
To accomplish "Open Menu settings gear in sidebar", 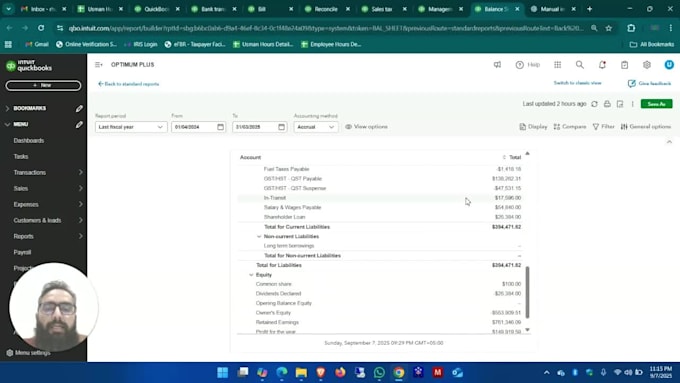I will click(10, 353).
